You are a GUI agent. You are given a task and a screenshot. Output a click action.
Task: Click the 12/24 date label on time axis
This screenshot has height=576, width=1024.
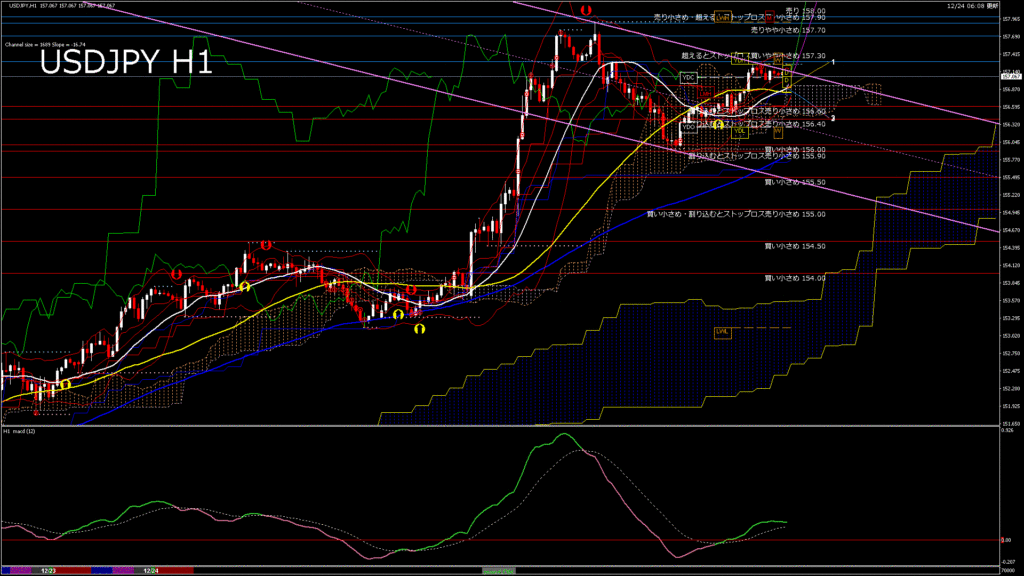150,571
